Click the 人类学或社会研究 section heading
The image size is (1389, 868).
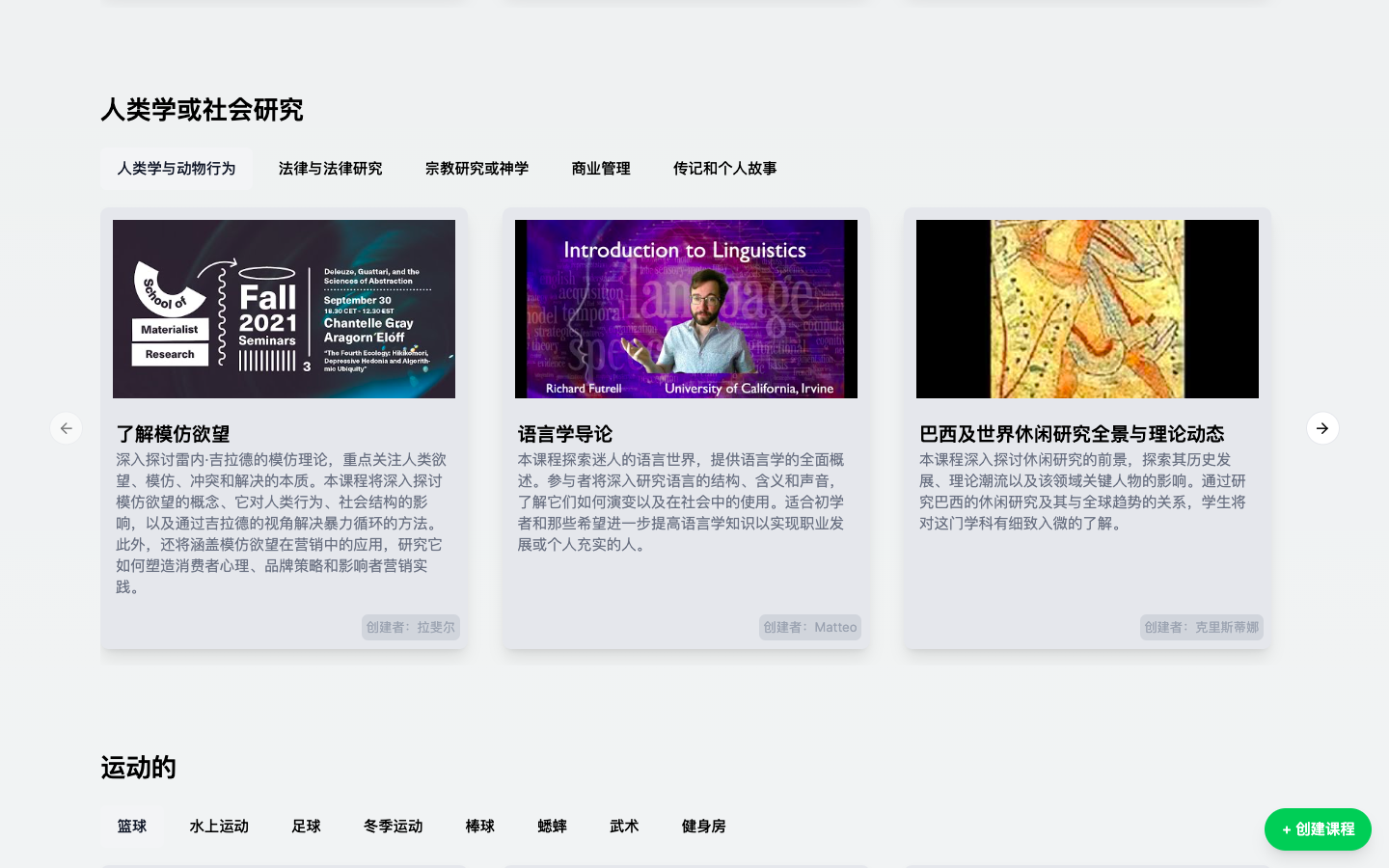click(x=202, y=110)
